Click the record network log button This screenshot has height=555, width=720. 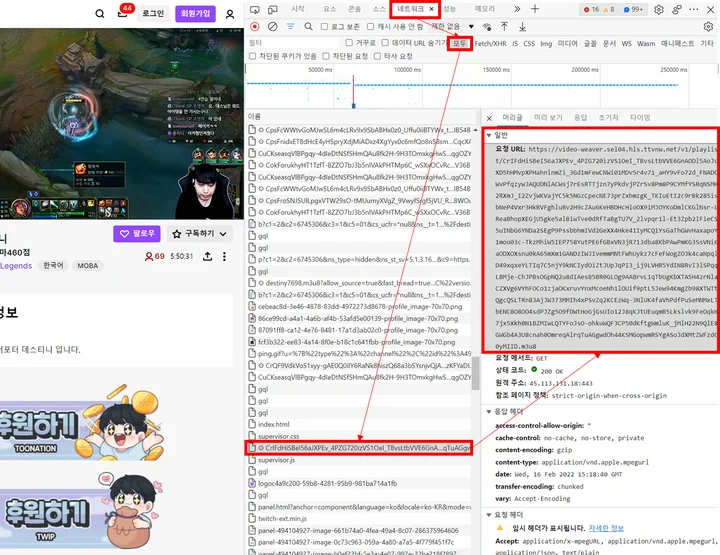(256, 26)
